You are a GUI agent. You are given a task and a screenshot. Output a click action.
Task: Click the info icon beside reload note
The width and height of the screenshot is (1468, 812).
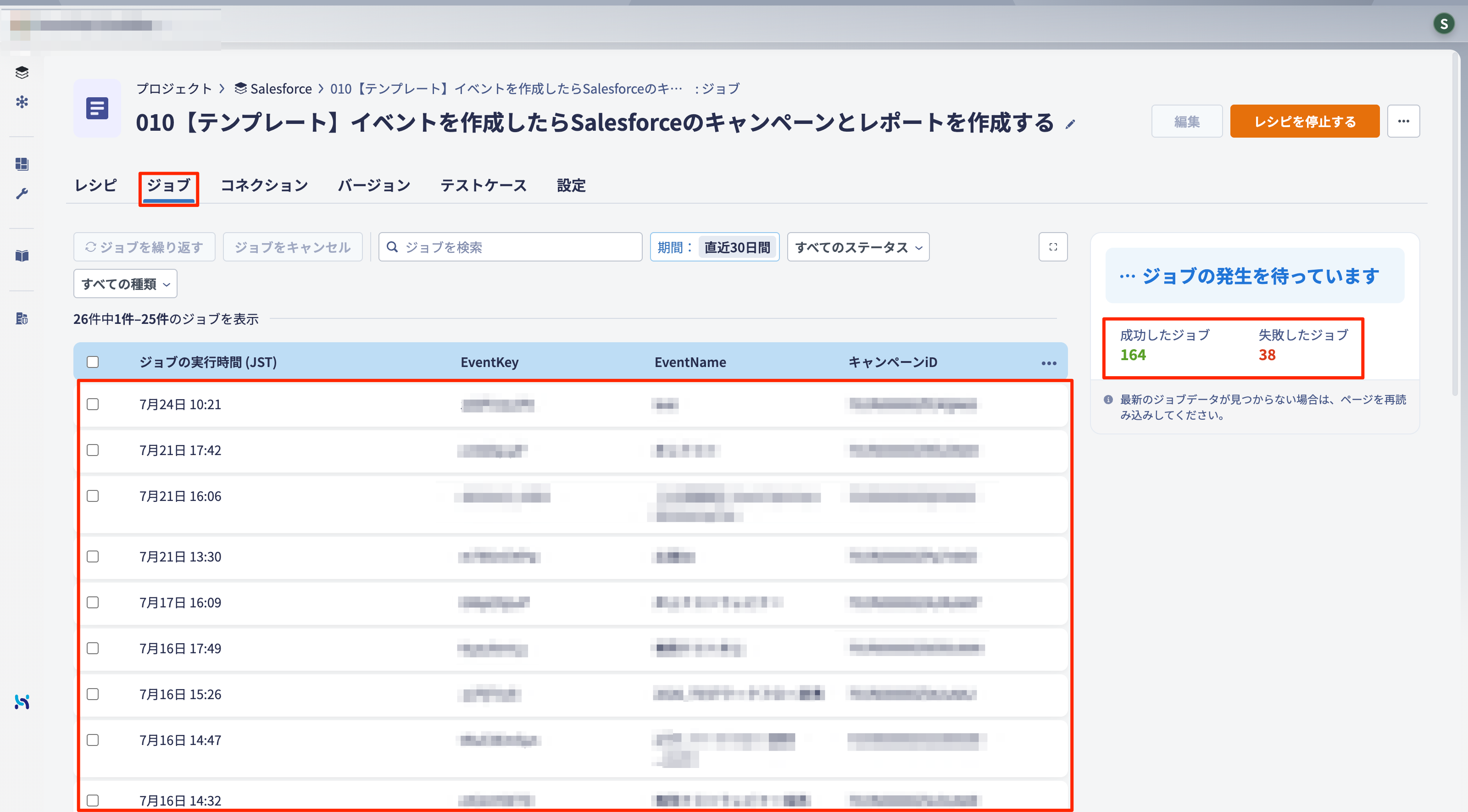[1108, 400]
